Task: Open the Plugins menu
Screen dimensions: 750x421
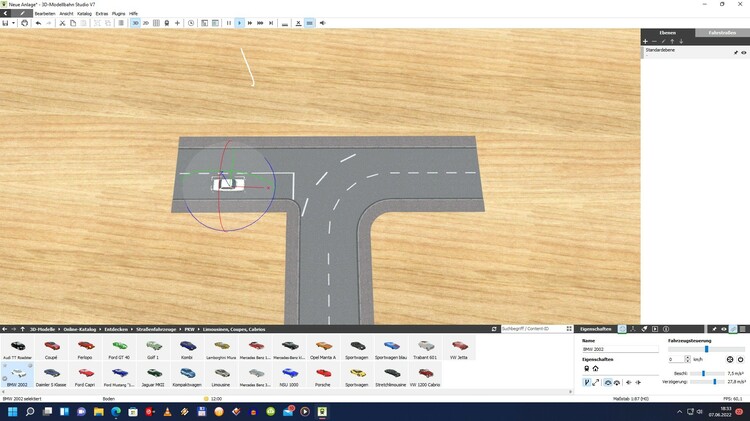Action: pyautogui.click(x=119, y=13)
